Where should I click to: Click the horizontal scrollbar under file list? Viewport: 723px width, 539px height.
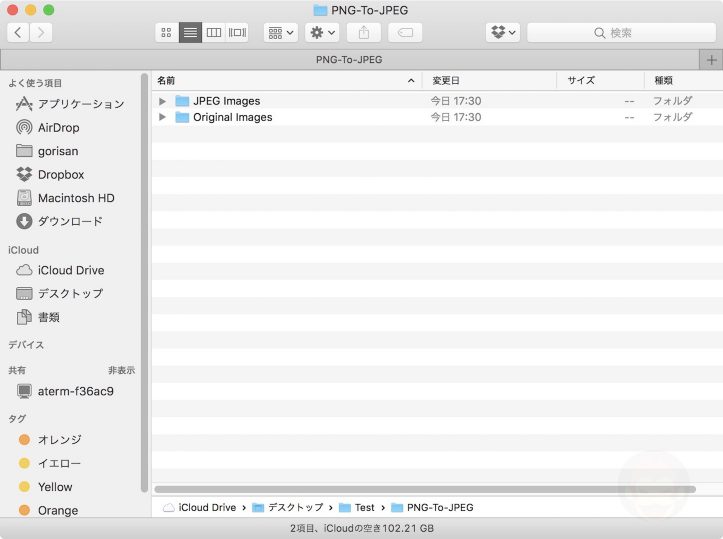click(425, 489)
